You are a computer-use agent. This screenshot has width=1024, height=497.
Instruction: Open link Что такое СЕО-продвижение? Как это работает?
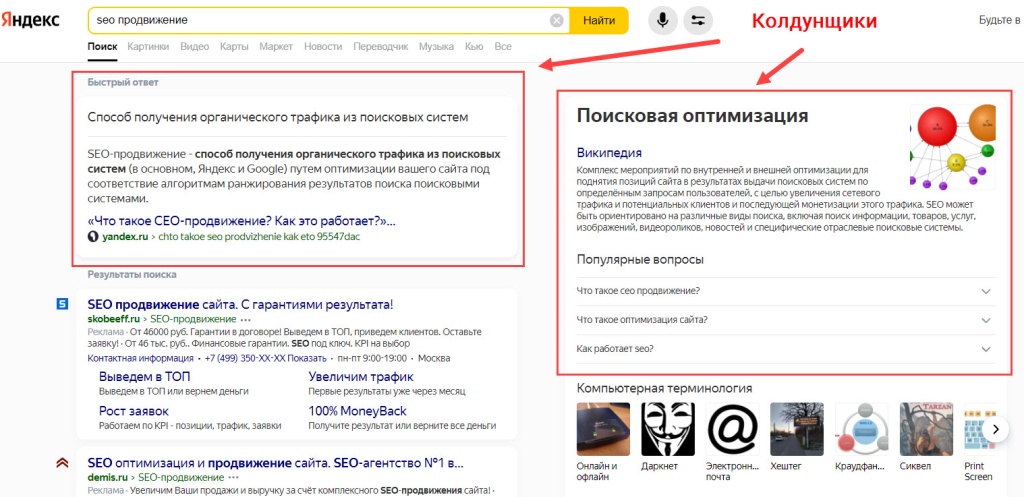pos(242,221)
